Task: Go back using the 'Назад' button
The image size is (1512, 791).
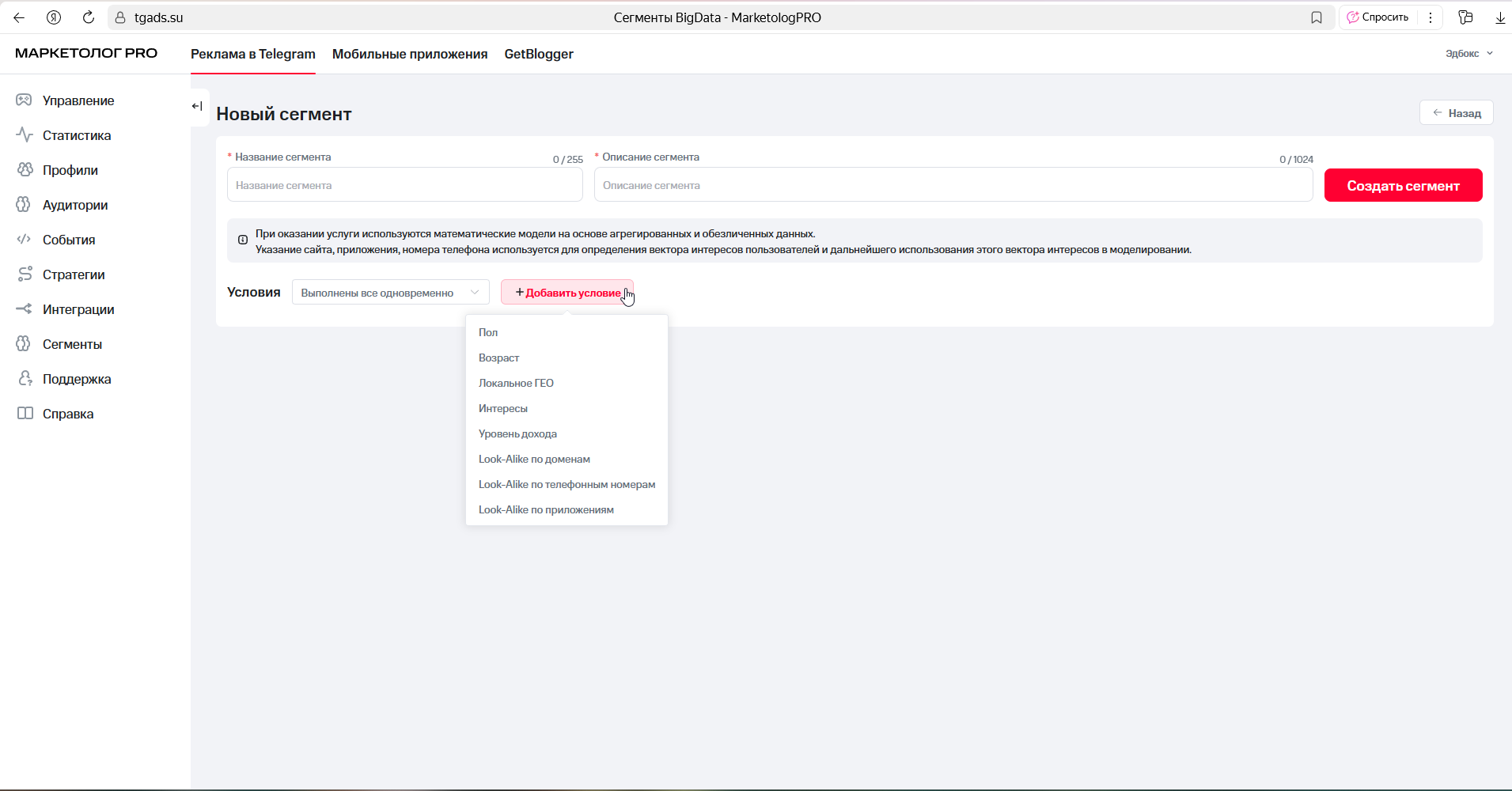Action: tap(1456, 113)
